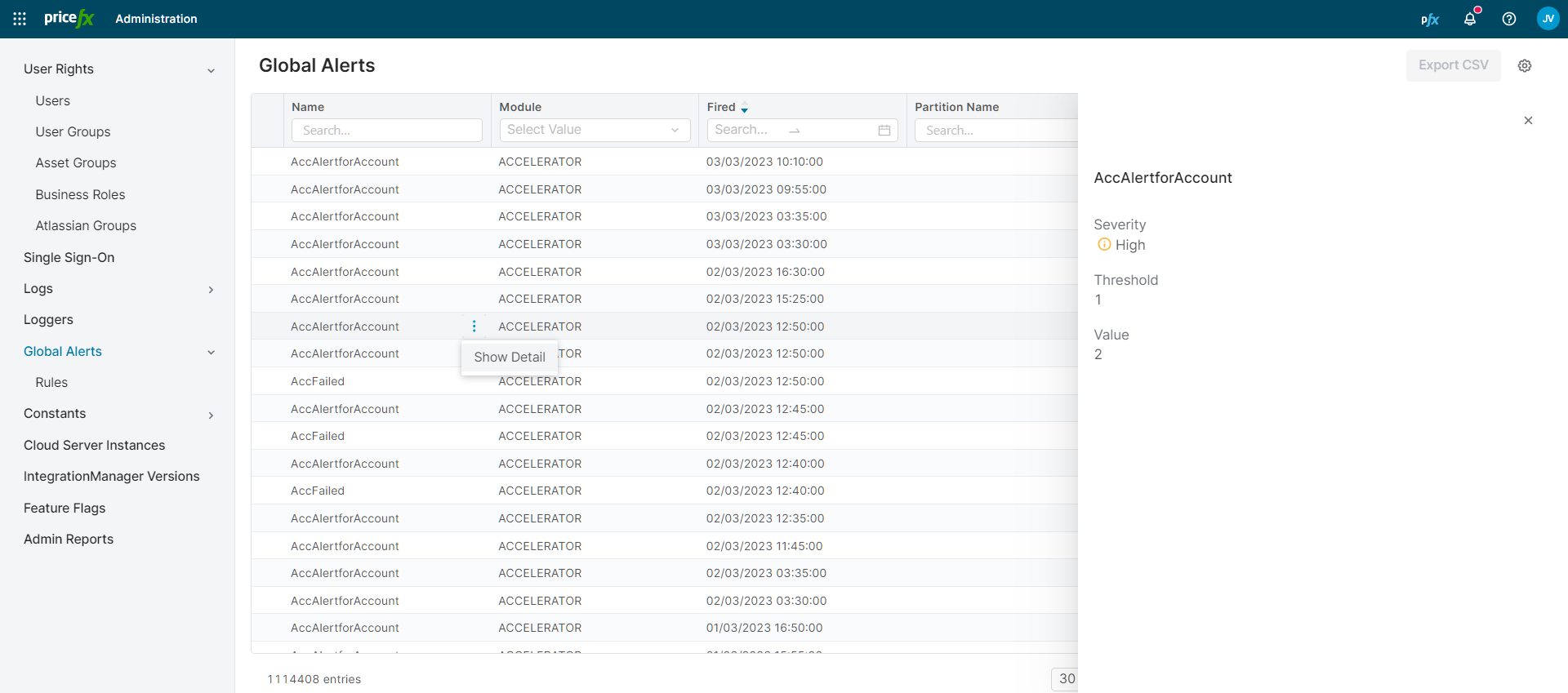Click the three-dot row actions icon
Screen dimensions: 1568x693
(474, 327)
